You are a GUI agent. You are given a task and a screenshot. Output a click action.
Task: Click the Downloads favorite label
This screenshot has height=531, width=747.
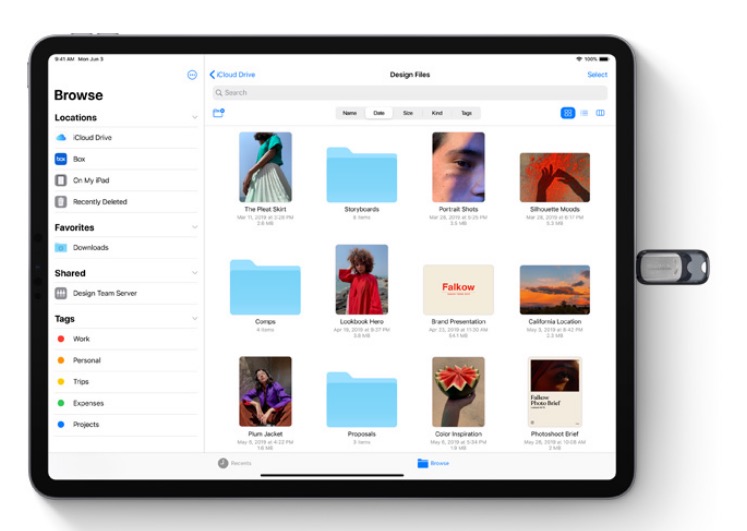coord(91,248)
